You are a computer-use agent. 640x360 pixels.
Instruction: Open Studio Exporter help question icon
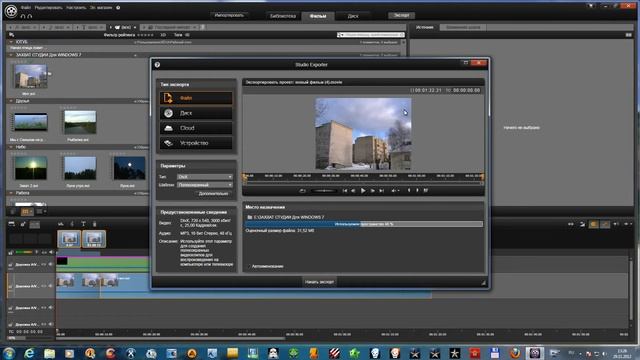point(157,64)
